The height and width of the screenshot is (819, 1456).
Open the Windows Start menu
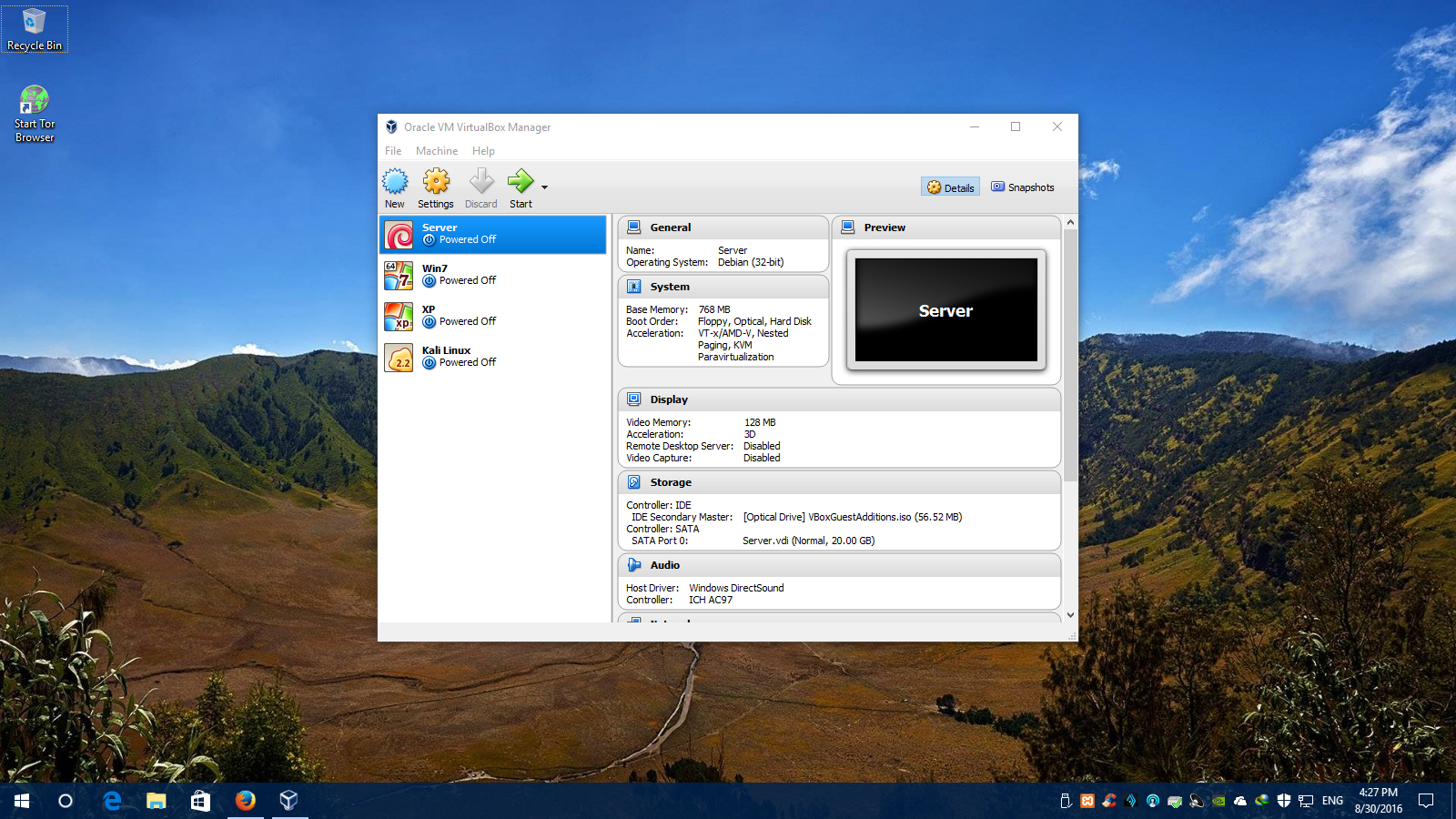(x=22, y=801)
